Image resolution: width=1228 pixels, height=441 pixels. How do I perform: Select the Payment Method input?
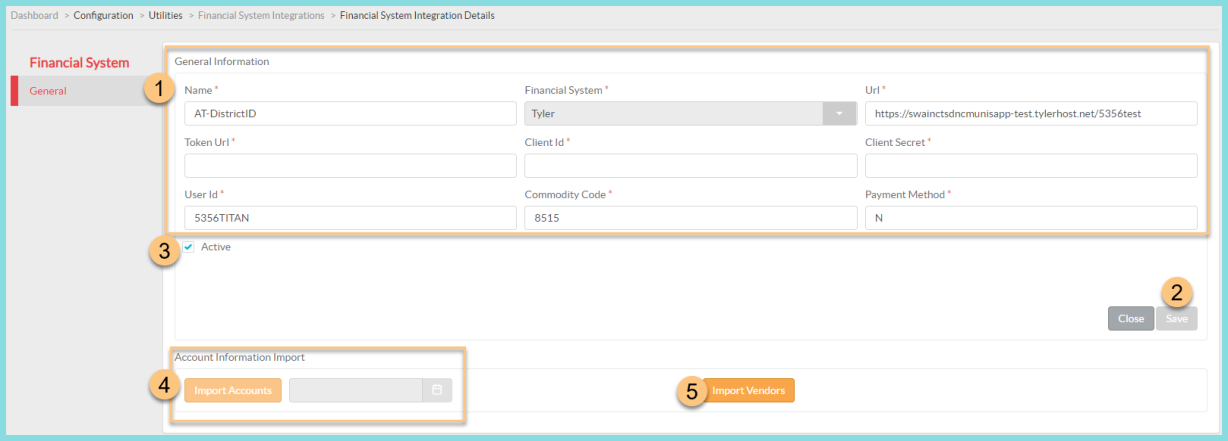(1030, 218)
